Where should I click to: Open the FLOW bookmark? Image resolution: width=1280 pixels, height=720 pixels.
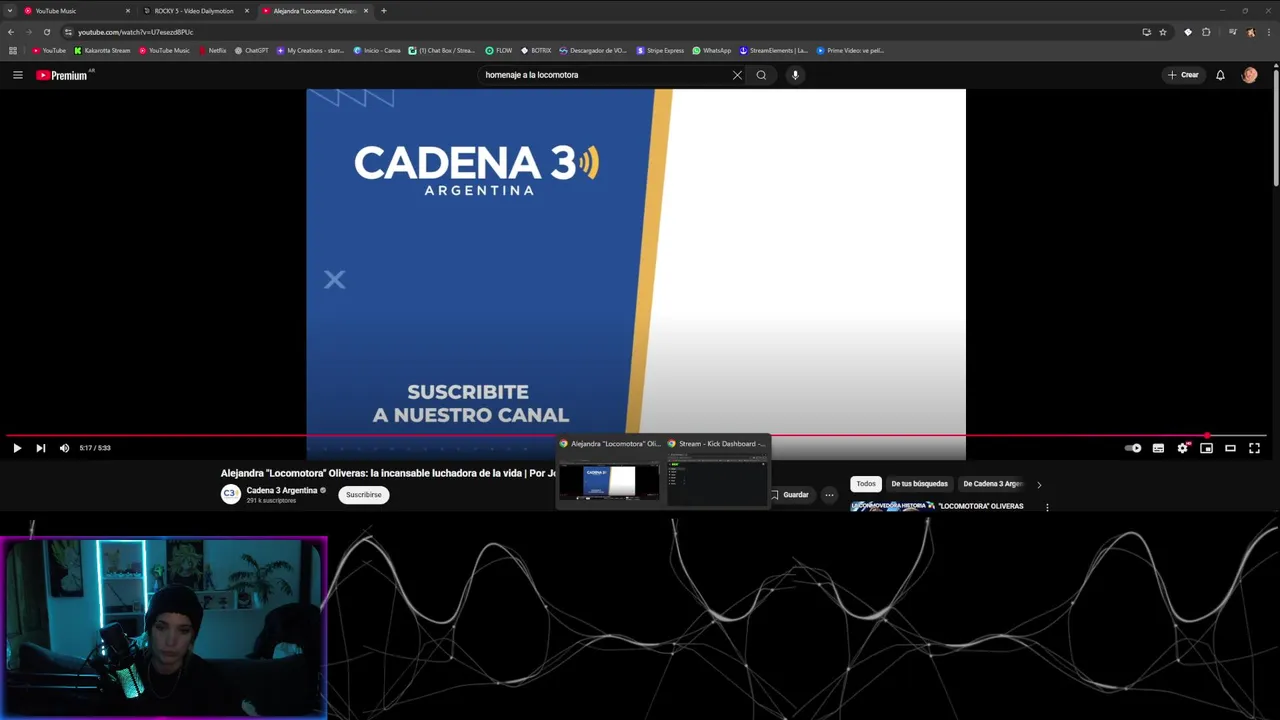(499, 50)
